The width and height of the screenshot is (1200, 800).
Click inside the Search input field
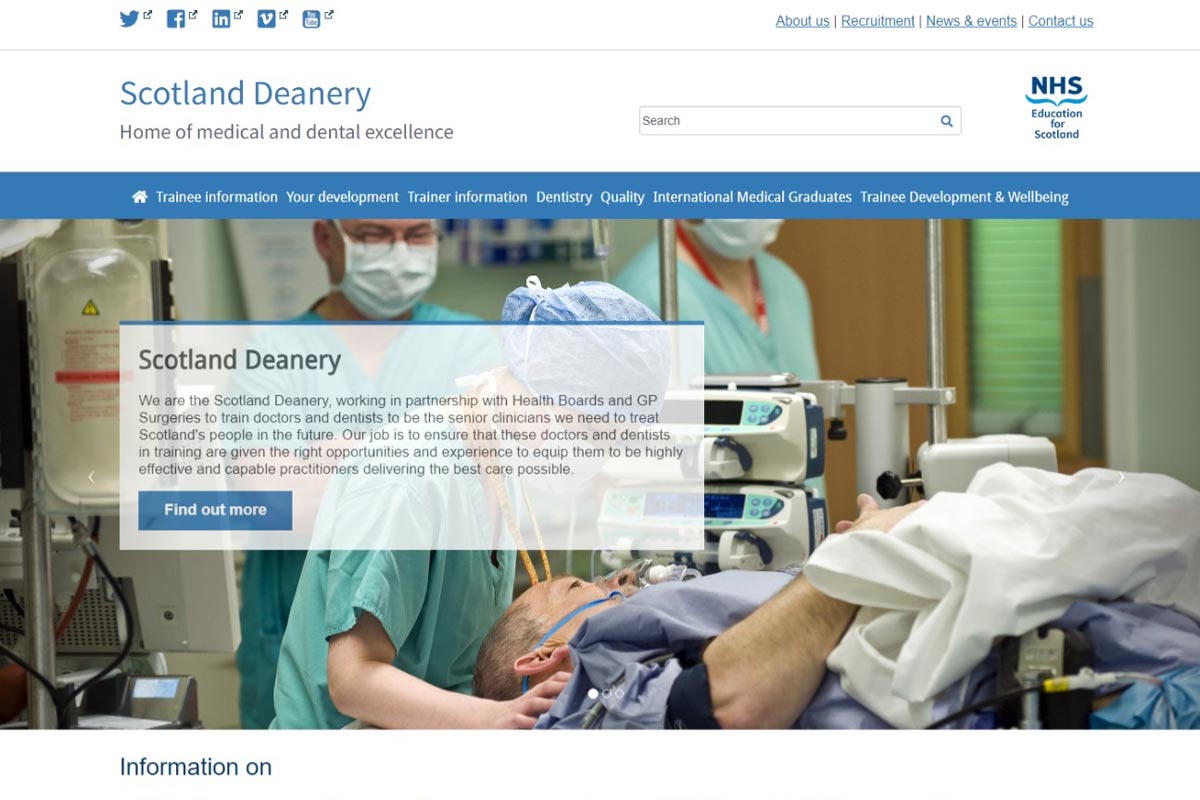coord(785,121)
